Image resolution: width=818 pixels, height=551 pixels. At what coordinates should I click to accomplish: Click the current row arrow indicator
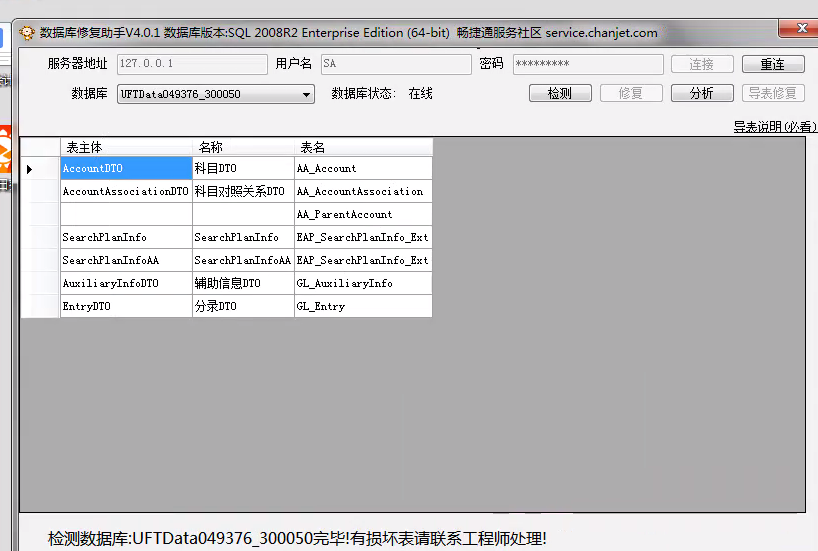(30, 169)
